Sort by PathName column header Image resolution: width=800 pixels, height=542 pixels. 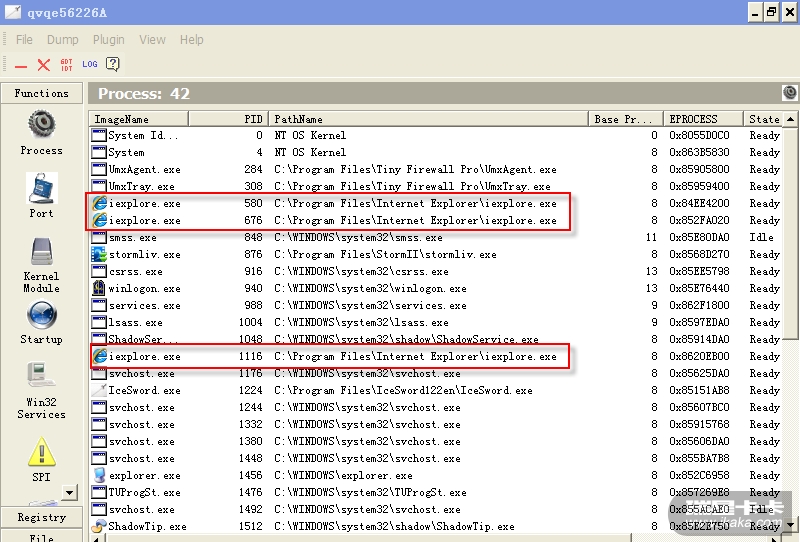pos(429,119)
